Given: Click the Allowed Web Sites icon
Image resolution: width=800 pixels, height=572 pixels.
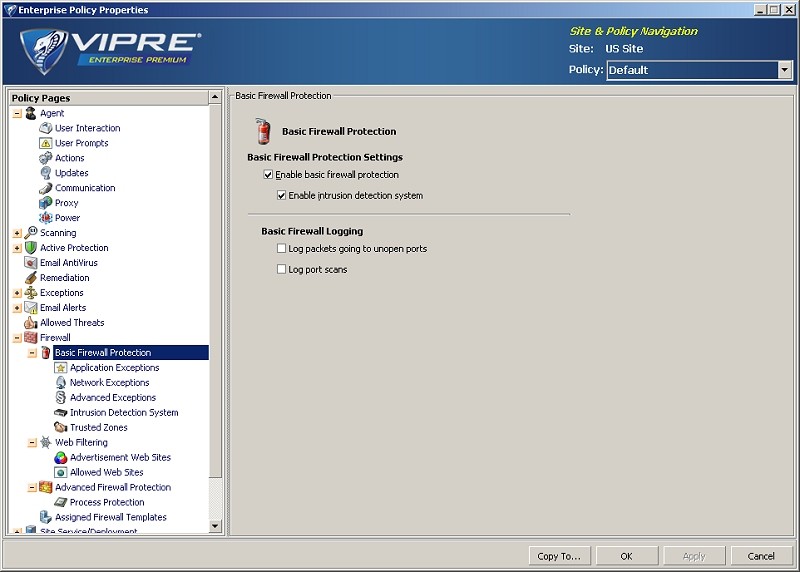Looking at the screenshot, I should point(61,472).
